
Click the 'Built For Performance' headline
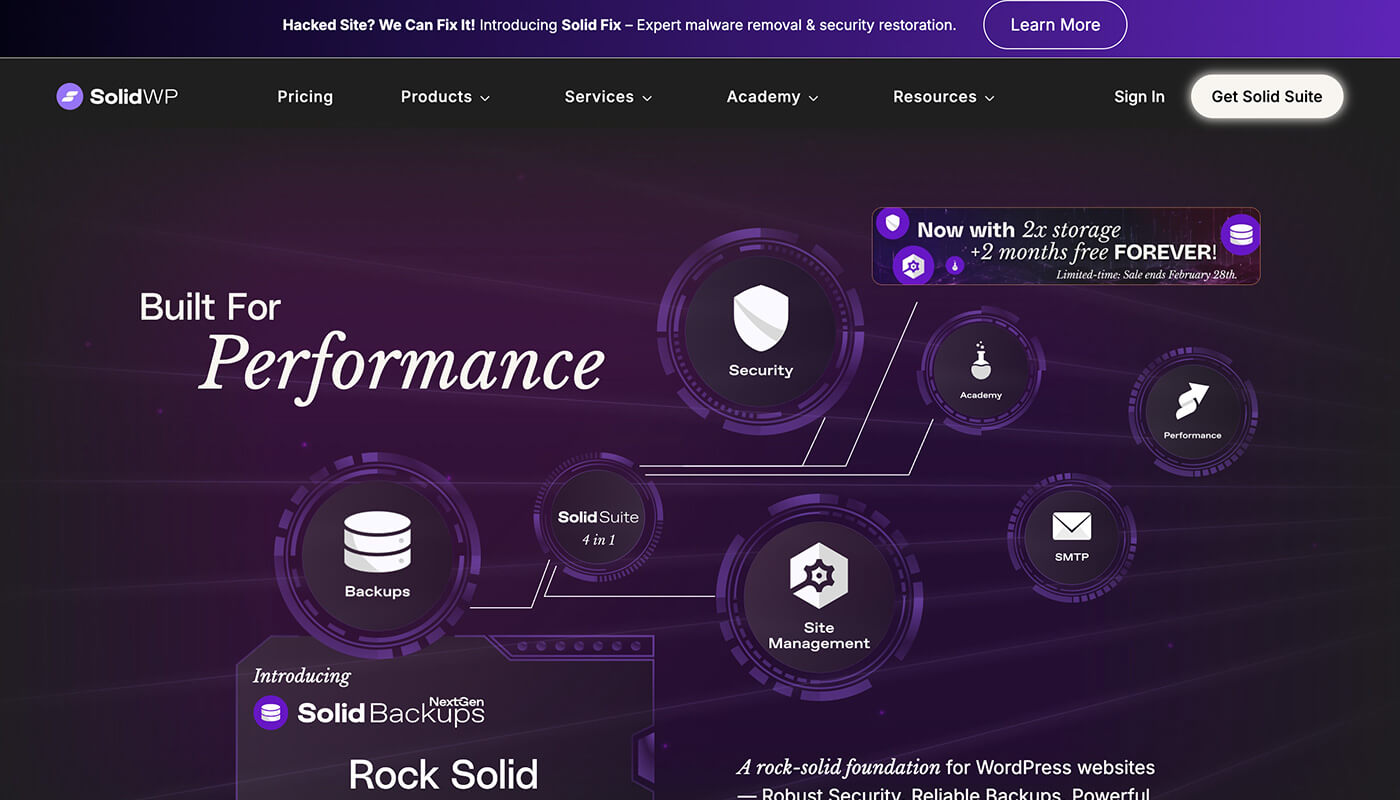[372, 346]
